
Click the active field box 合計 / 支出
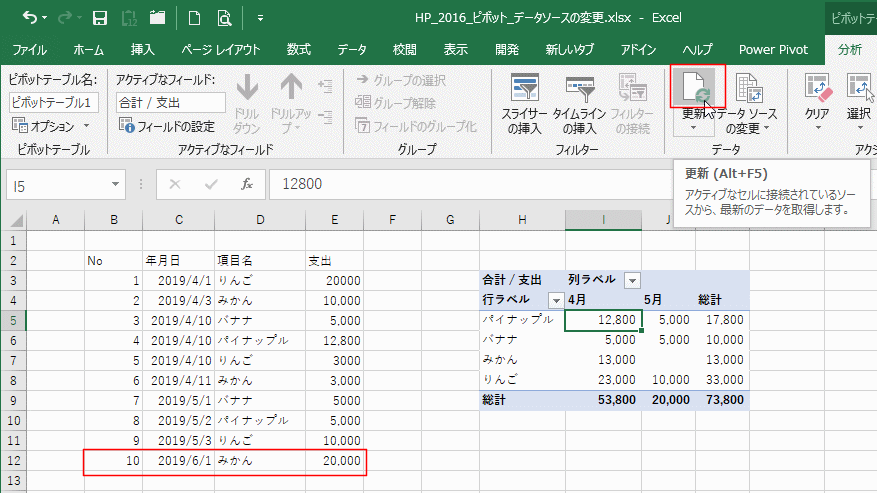tap(171, 102)
